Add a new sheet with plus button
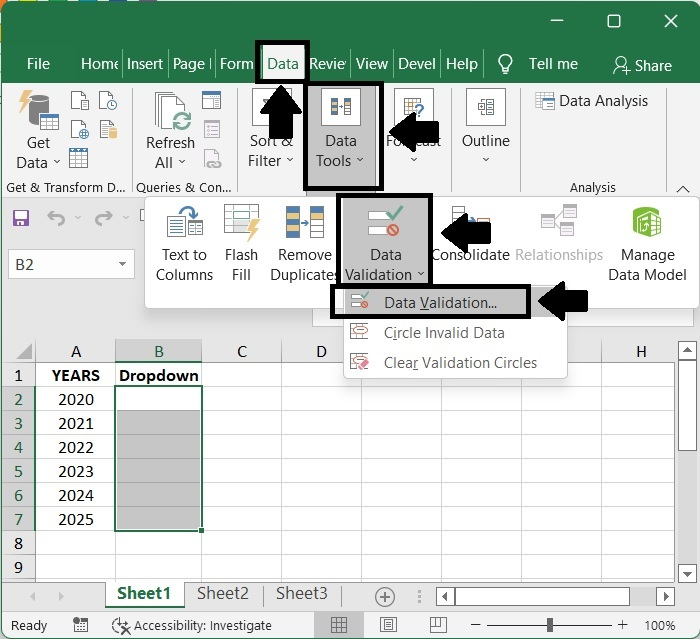700x639 pixels. 384,597
